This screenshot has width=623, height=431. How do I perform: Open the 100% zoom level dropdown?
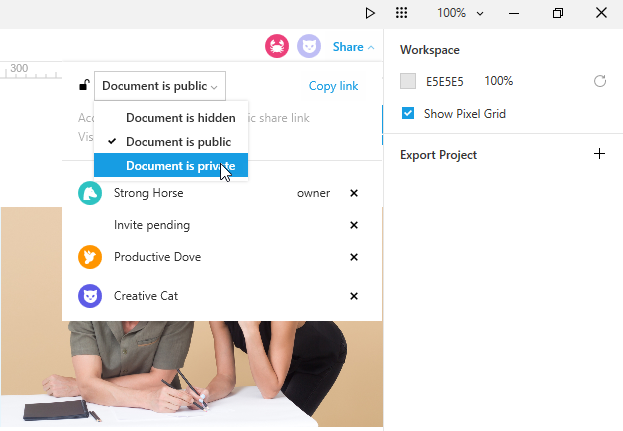[460, 13]
